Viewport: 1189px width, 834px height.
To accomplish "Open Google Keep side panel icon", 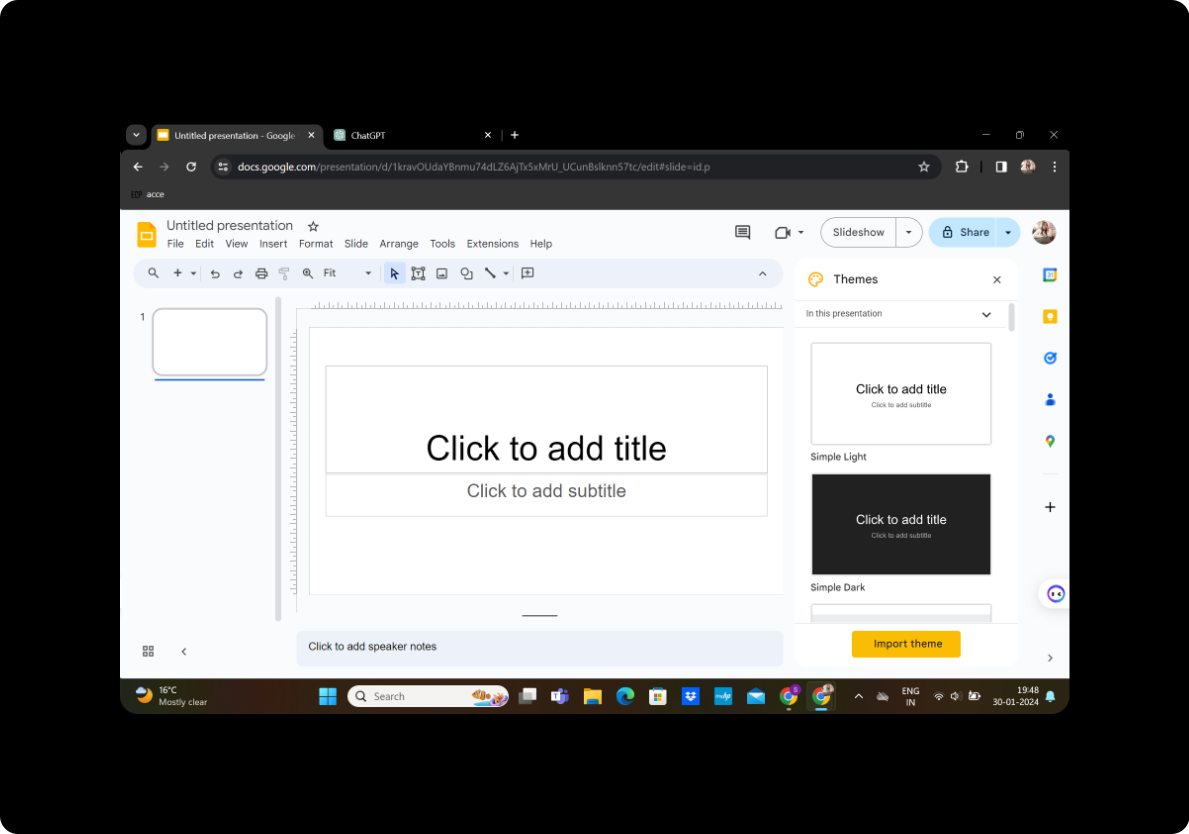I will coord(1049,316).
